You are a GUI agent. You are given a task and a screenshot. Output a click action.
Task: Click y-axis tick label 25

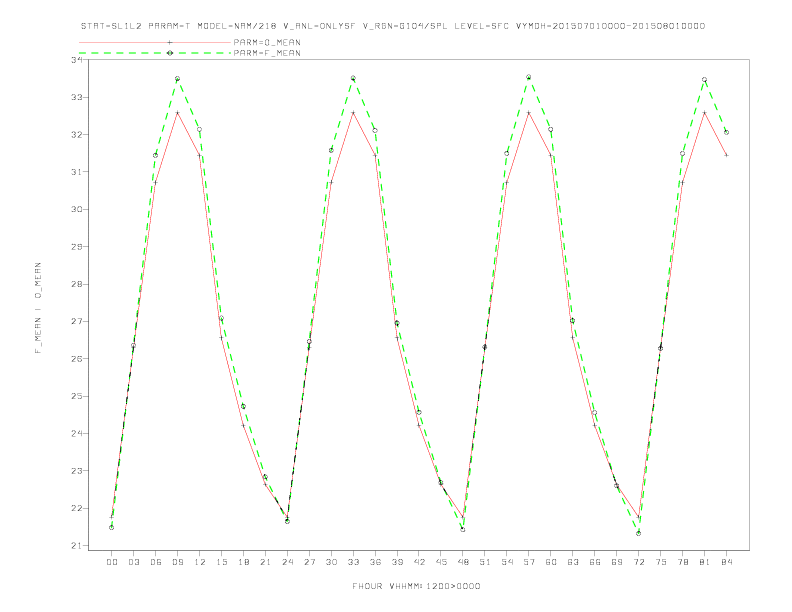click(77, 396)
